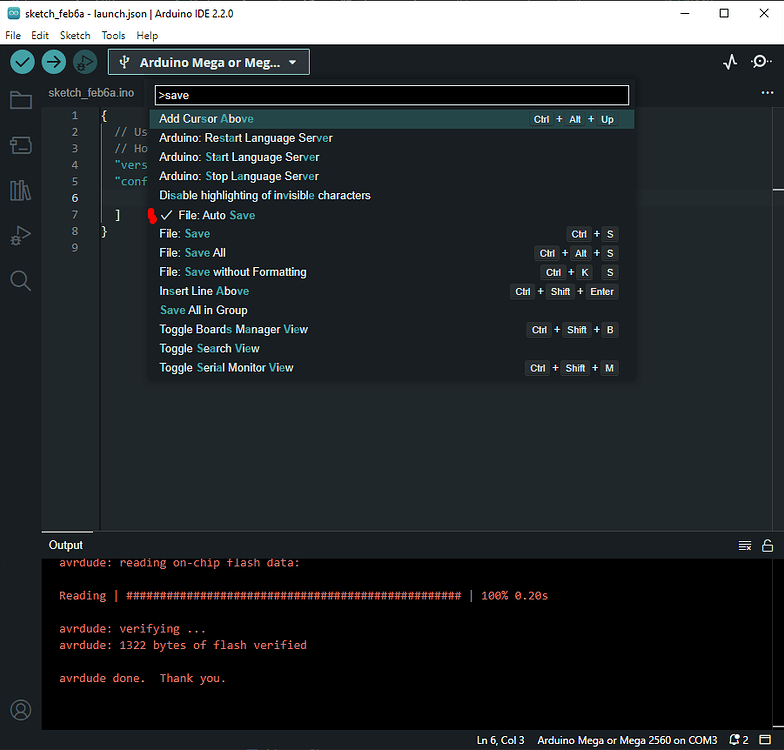Toggle the Output scroll lock icon
This screenshot has width=784, height=750.
click(x=768, y=546)
